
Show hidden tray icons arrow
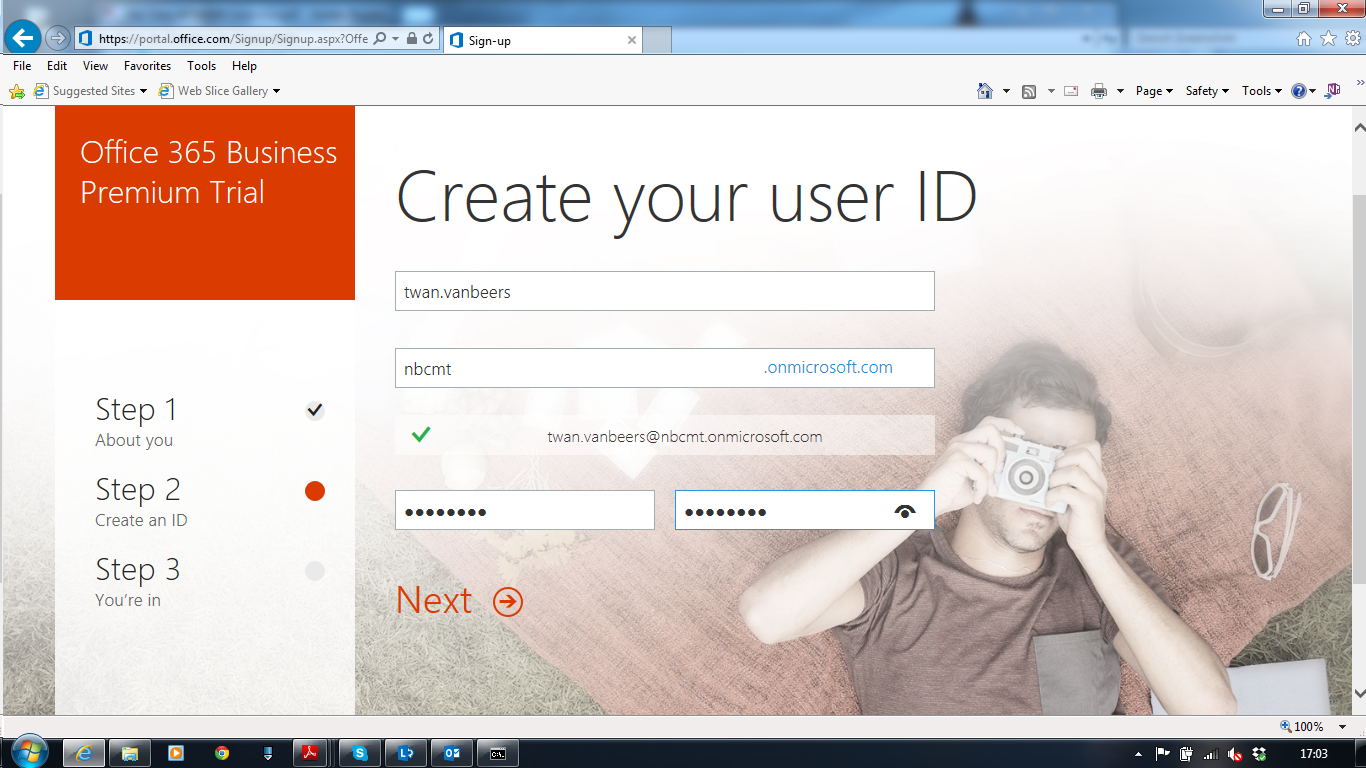click(x=1139, y=754)
